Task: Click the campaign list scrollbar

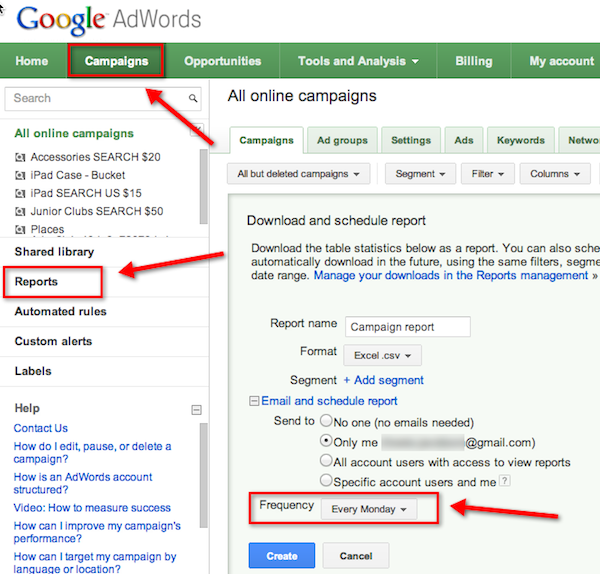Action: point(204,186)
